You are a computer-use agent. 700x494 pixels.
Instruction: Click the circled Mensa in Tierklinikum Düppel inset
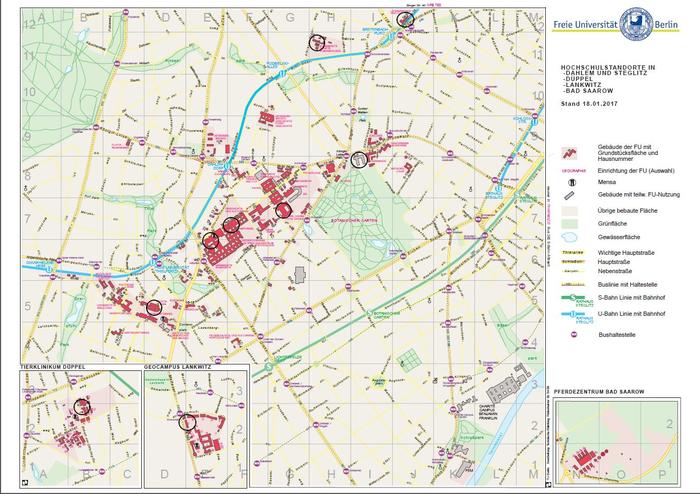[x=82, y=406]
